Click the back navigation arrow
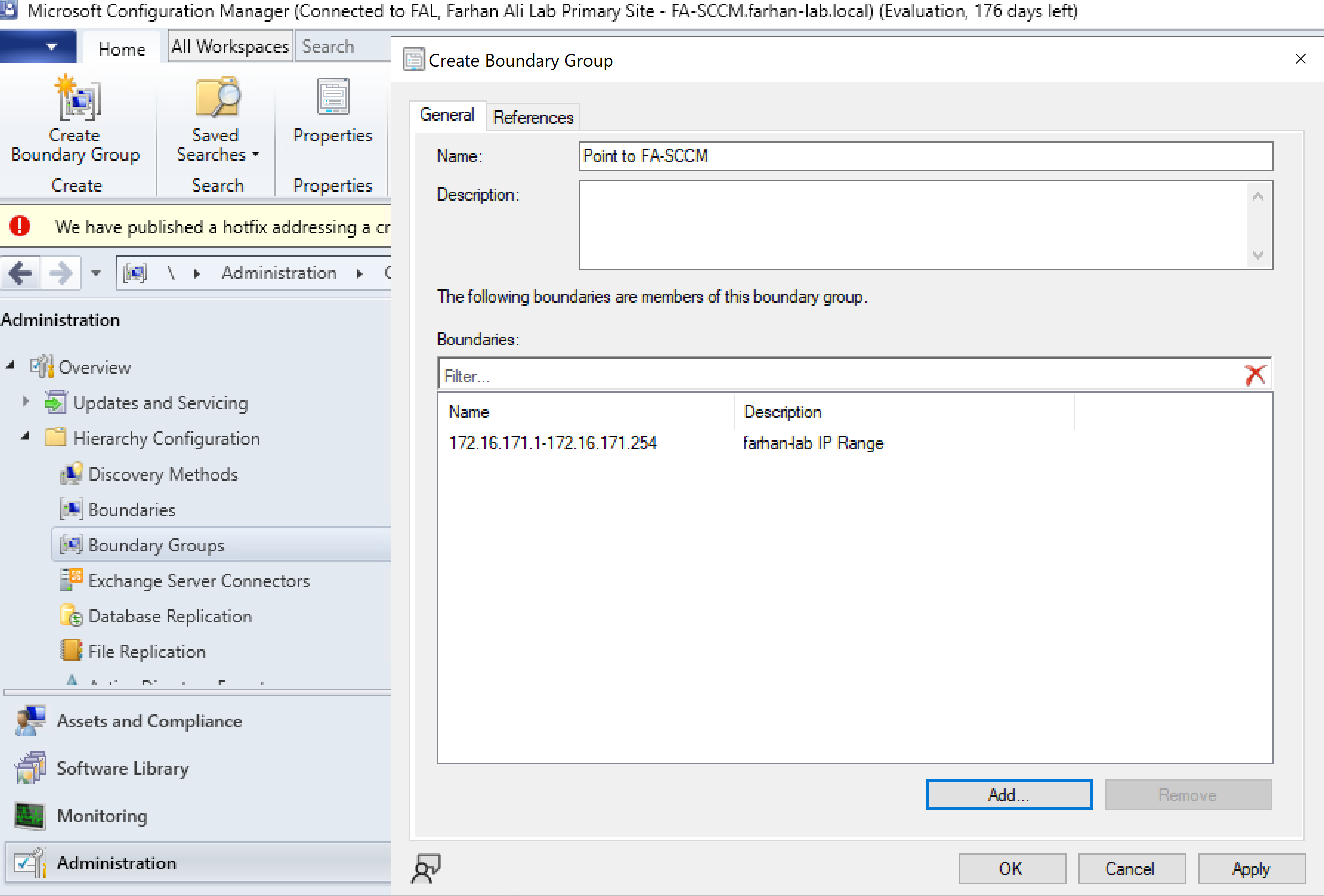Viewport: 1324px width, 896px height. (x=21, y=273)
